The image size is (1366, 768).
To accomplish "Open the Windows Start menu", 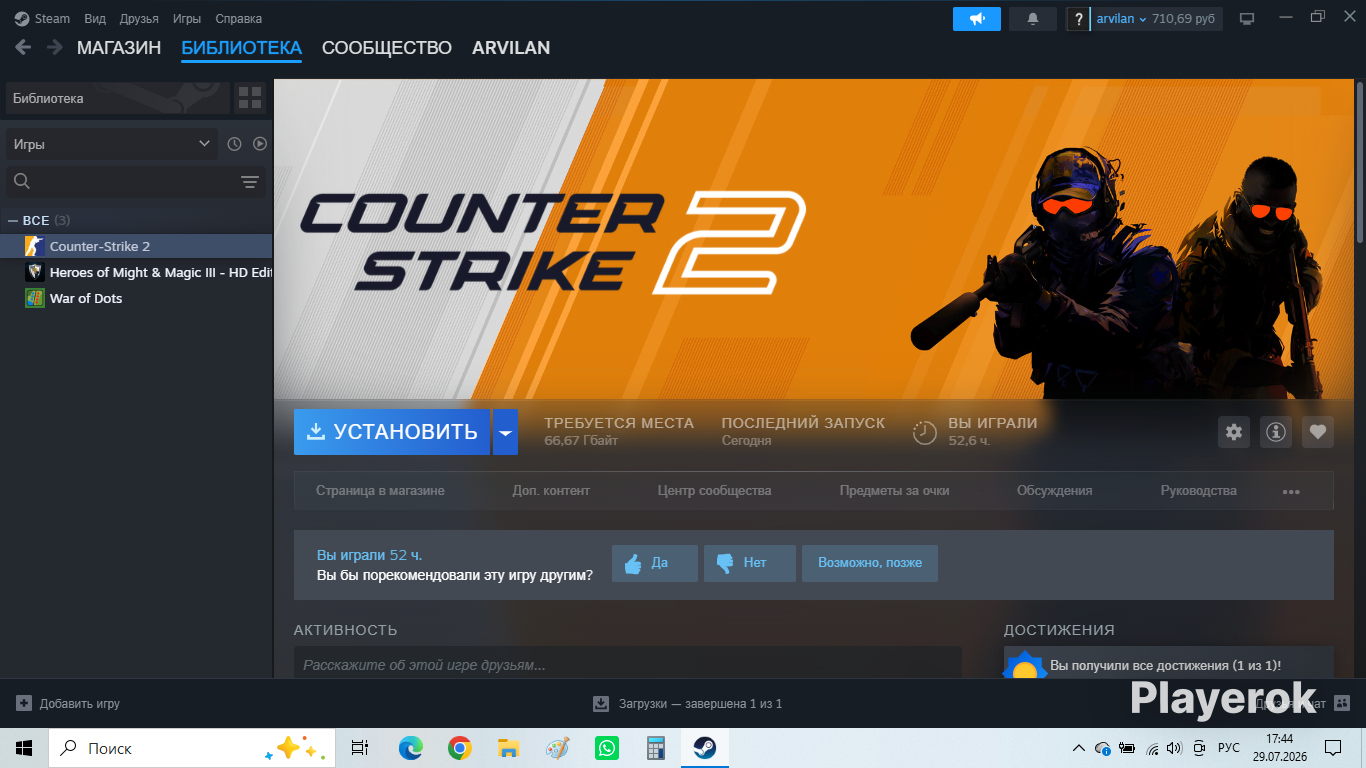I will tap(24, 748).
